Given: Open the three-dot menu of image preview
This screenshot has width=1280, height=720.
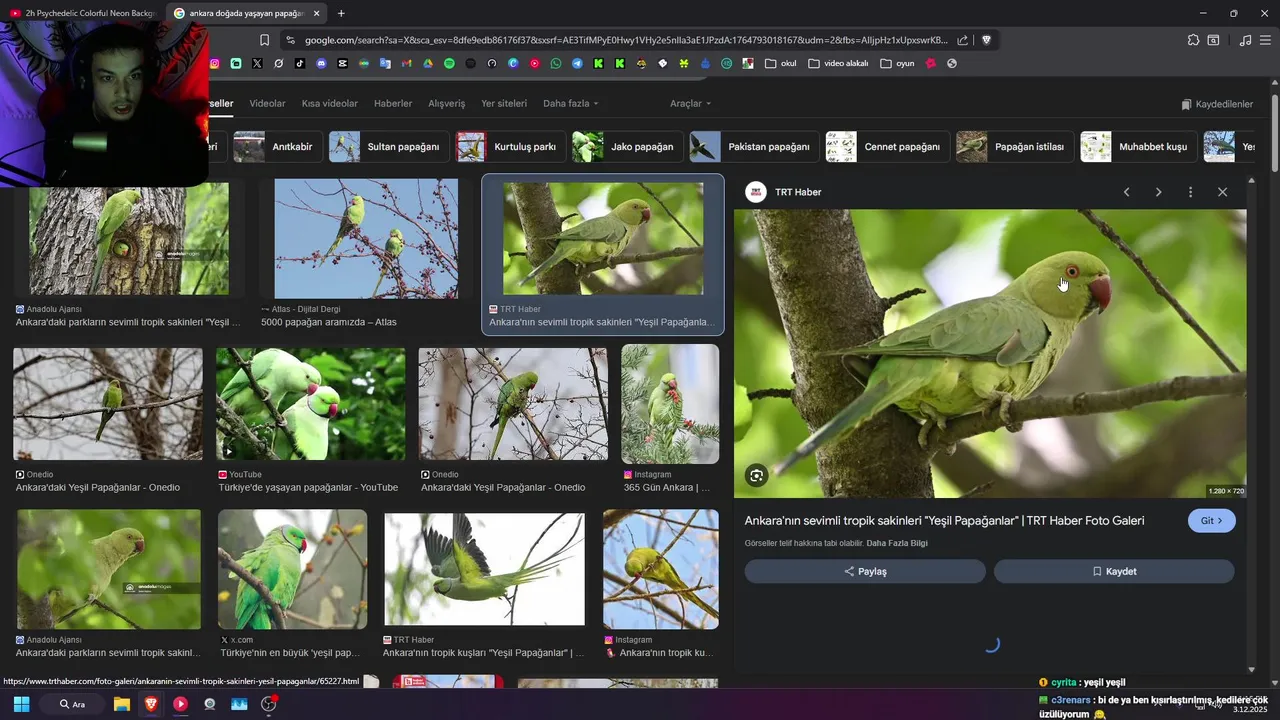Looking at the screenshot, I should (x=1190, y=192).
